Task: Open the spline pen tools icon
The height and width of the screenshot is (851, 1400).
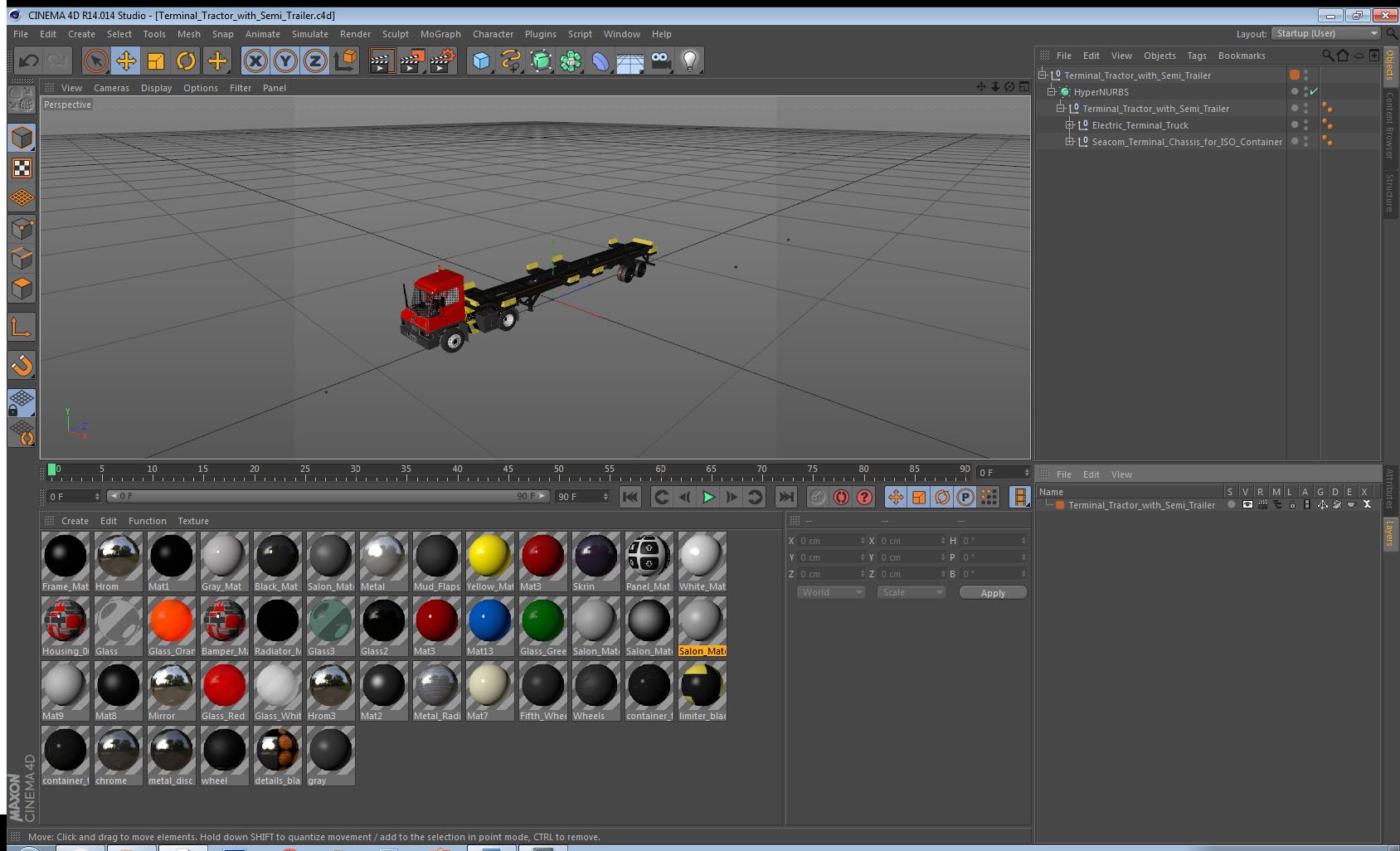Action: (511, 61)
